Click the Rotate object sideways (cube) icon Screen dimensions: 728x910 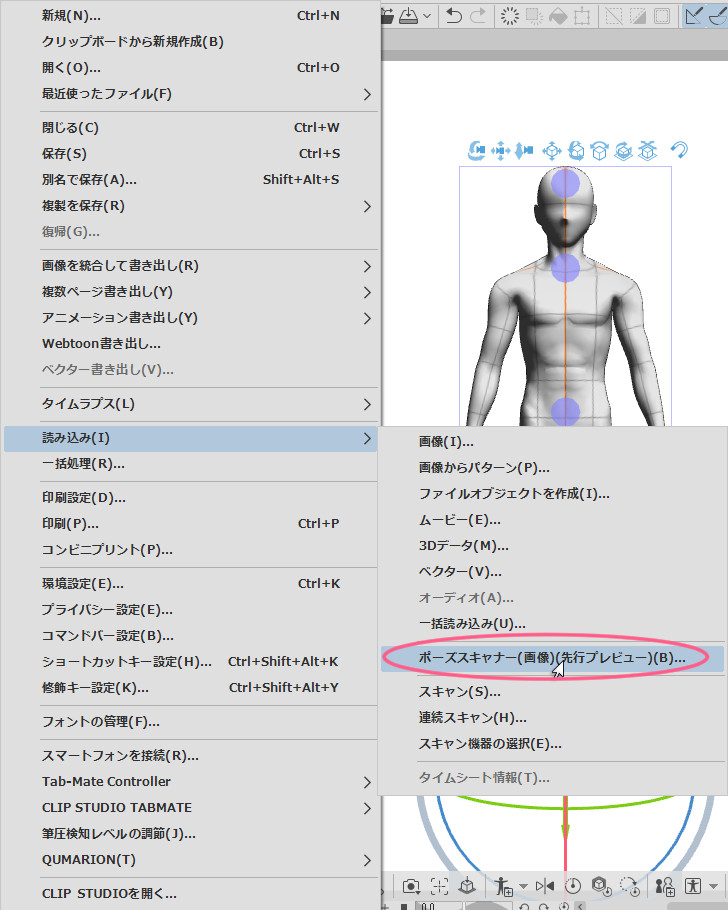[x=599, y=151]
